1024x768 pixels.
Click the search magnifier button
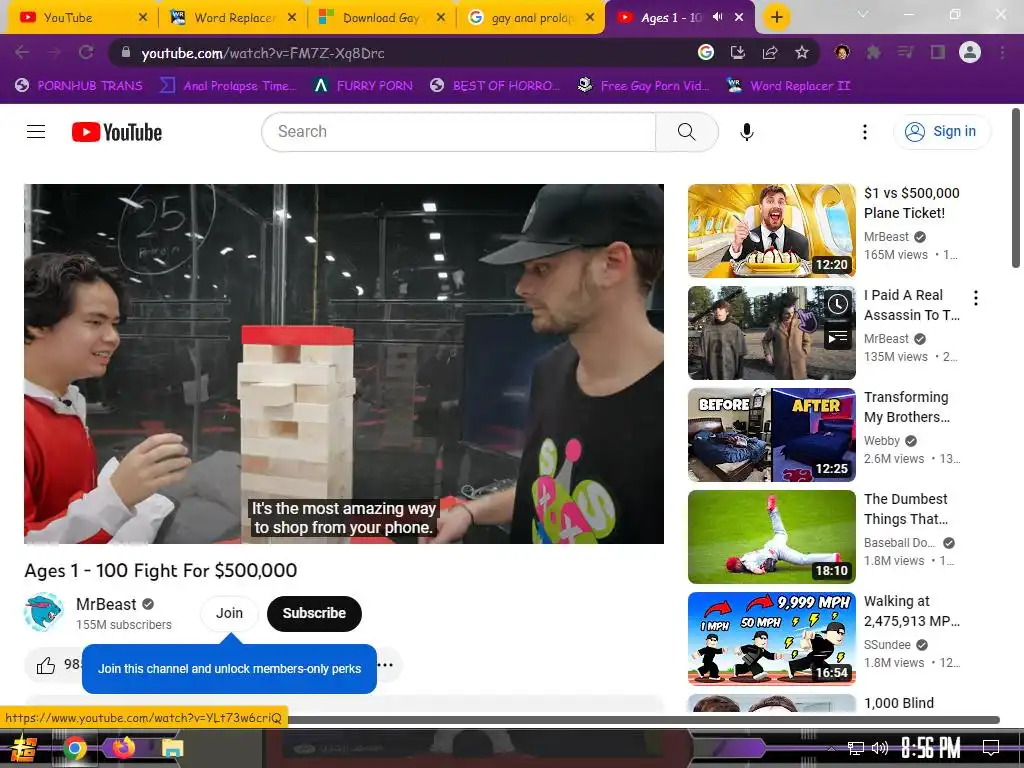[686, 132]
